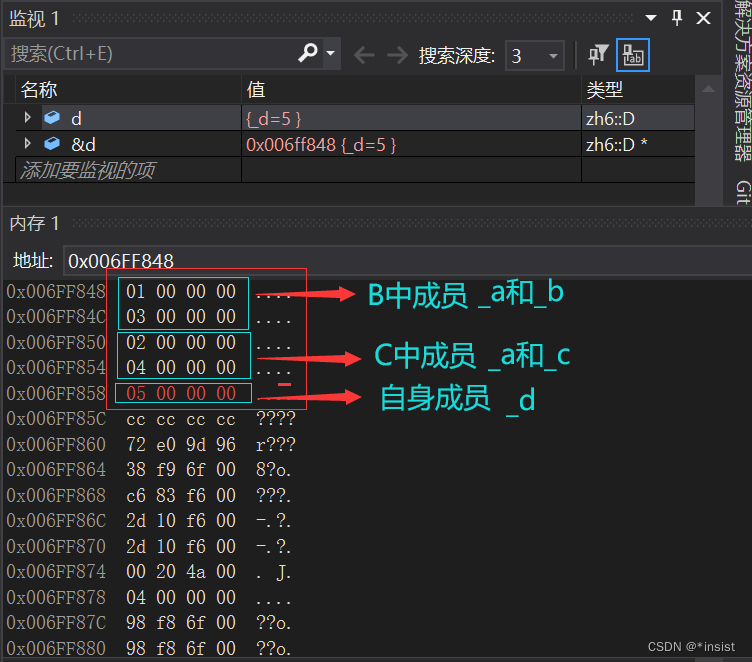Select the value {_d=5 } of d
The image size is (752, 662).
coord(273,118)
